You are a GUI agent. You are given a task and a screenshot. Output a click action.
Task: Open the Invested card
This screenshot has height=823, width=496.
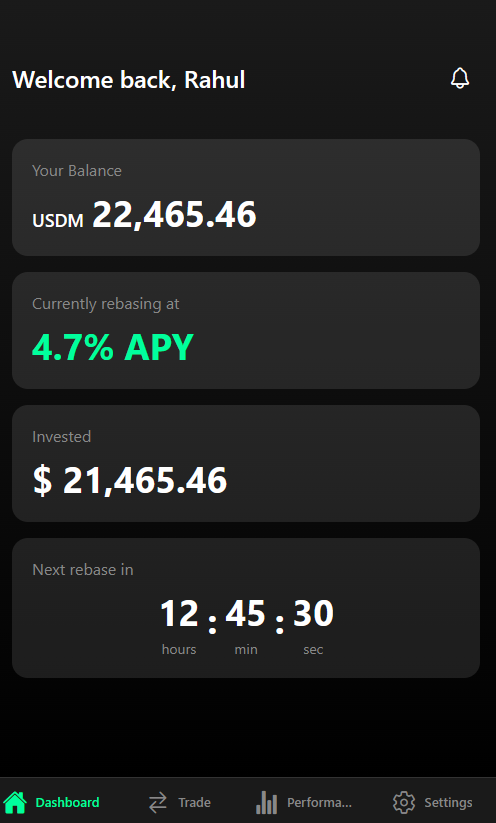[246, 463]
